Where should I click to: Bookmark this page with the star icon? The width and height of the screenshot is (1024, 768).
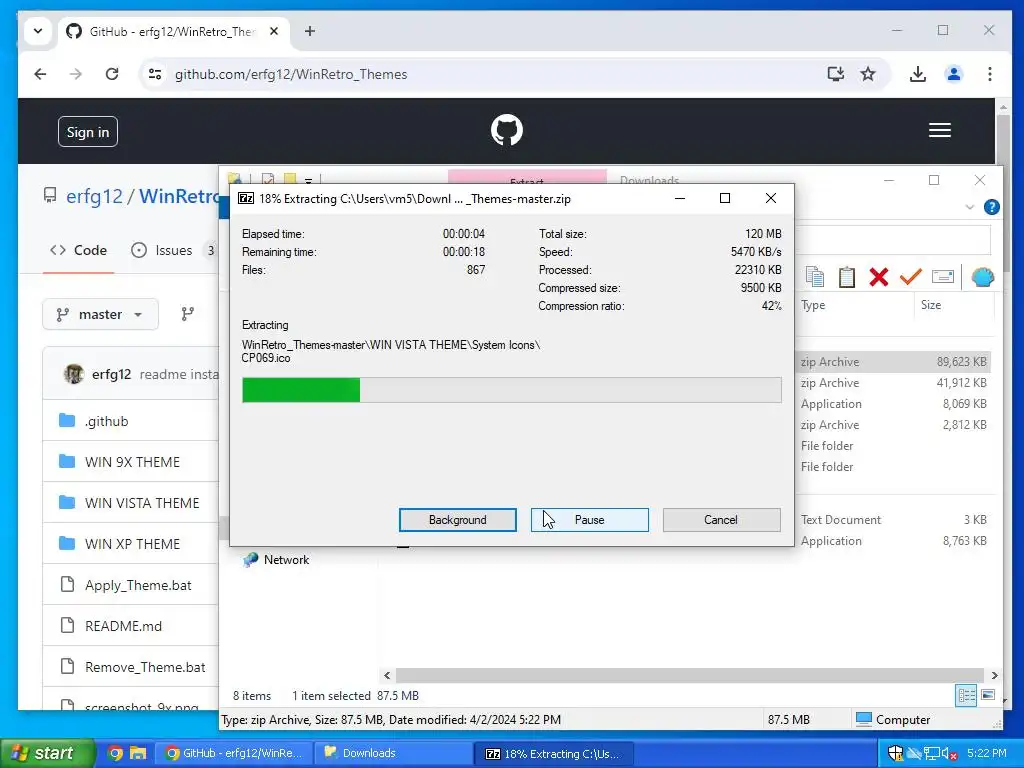867,74
